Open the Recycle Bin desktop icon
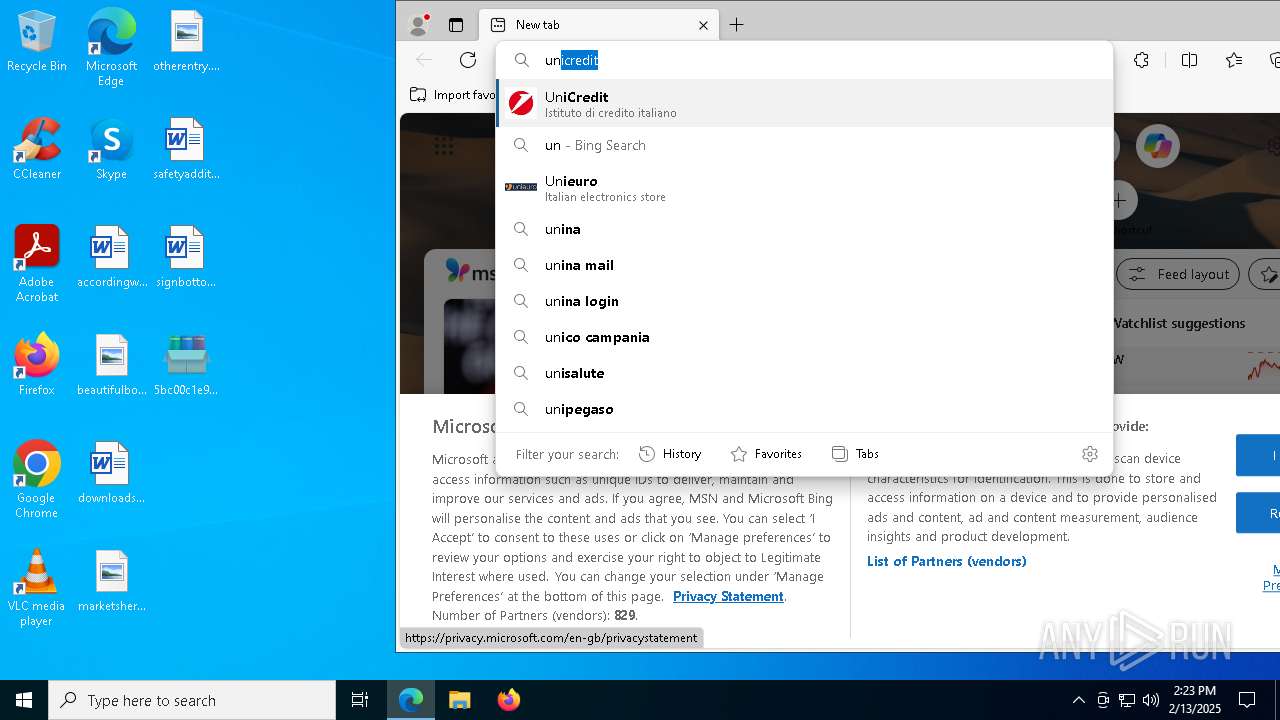 pyautogui.click(x=37, y=42)
